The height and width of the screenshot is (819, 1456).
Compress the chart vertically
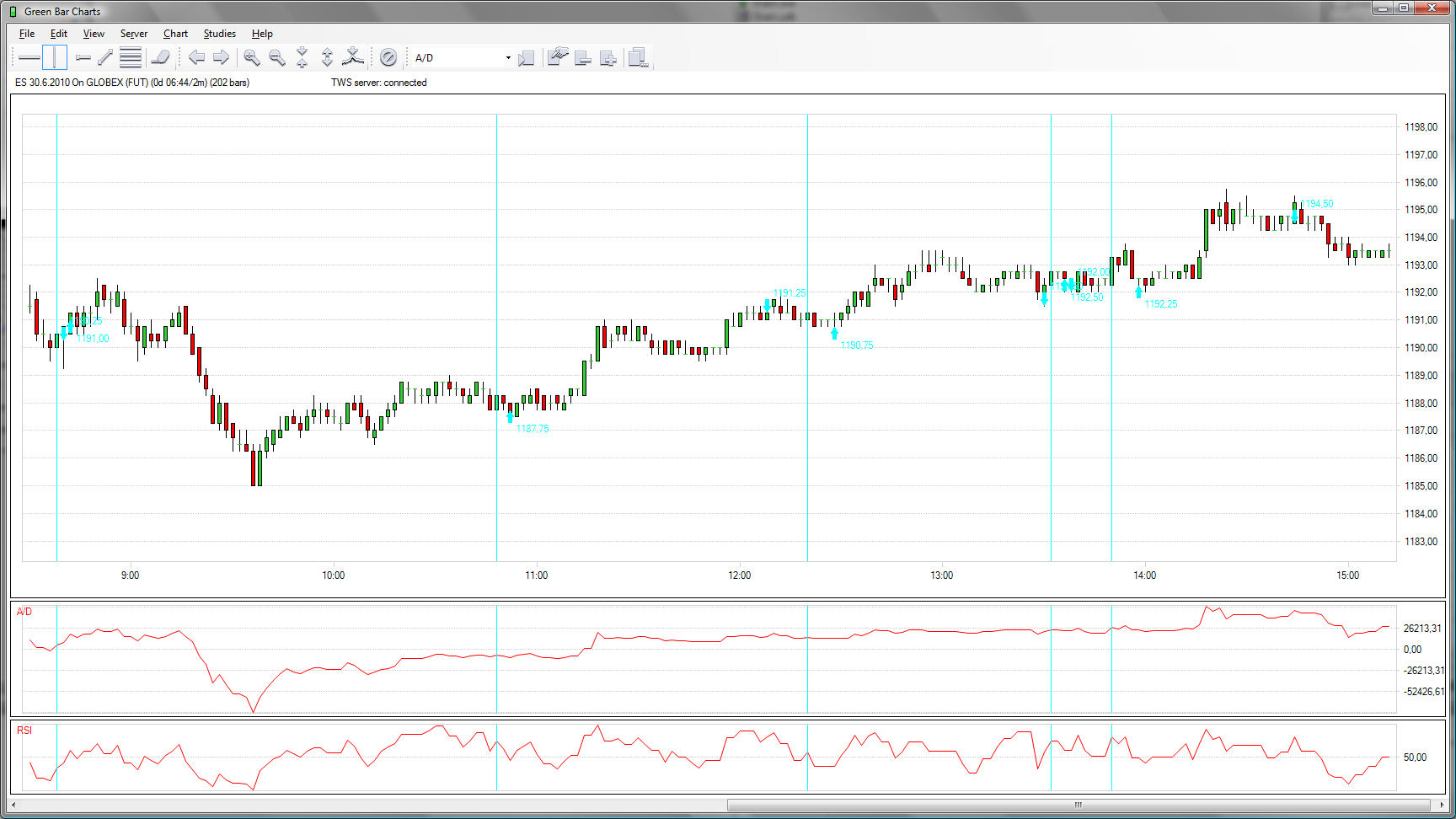(302, 57)
